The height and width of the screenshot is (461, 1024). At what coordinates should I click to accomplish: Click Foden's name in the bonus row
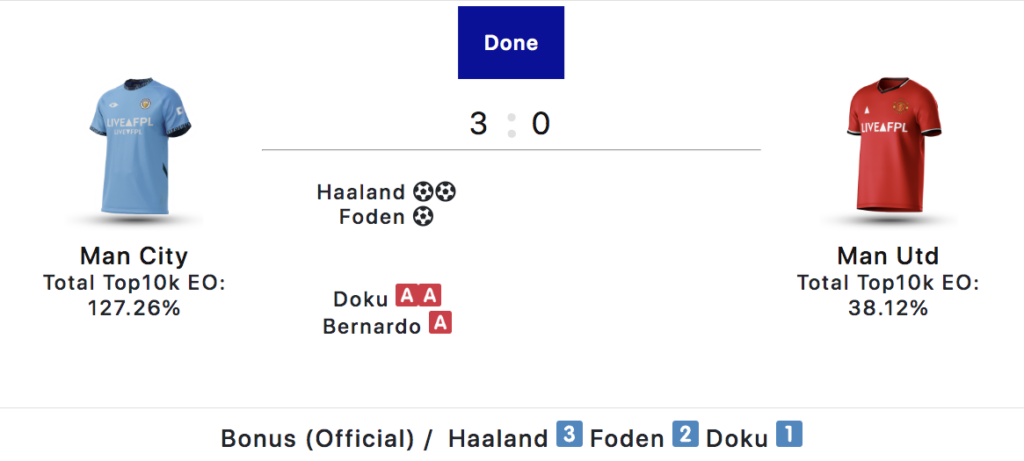pos(626,438)
